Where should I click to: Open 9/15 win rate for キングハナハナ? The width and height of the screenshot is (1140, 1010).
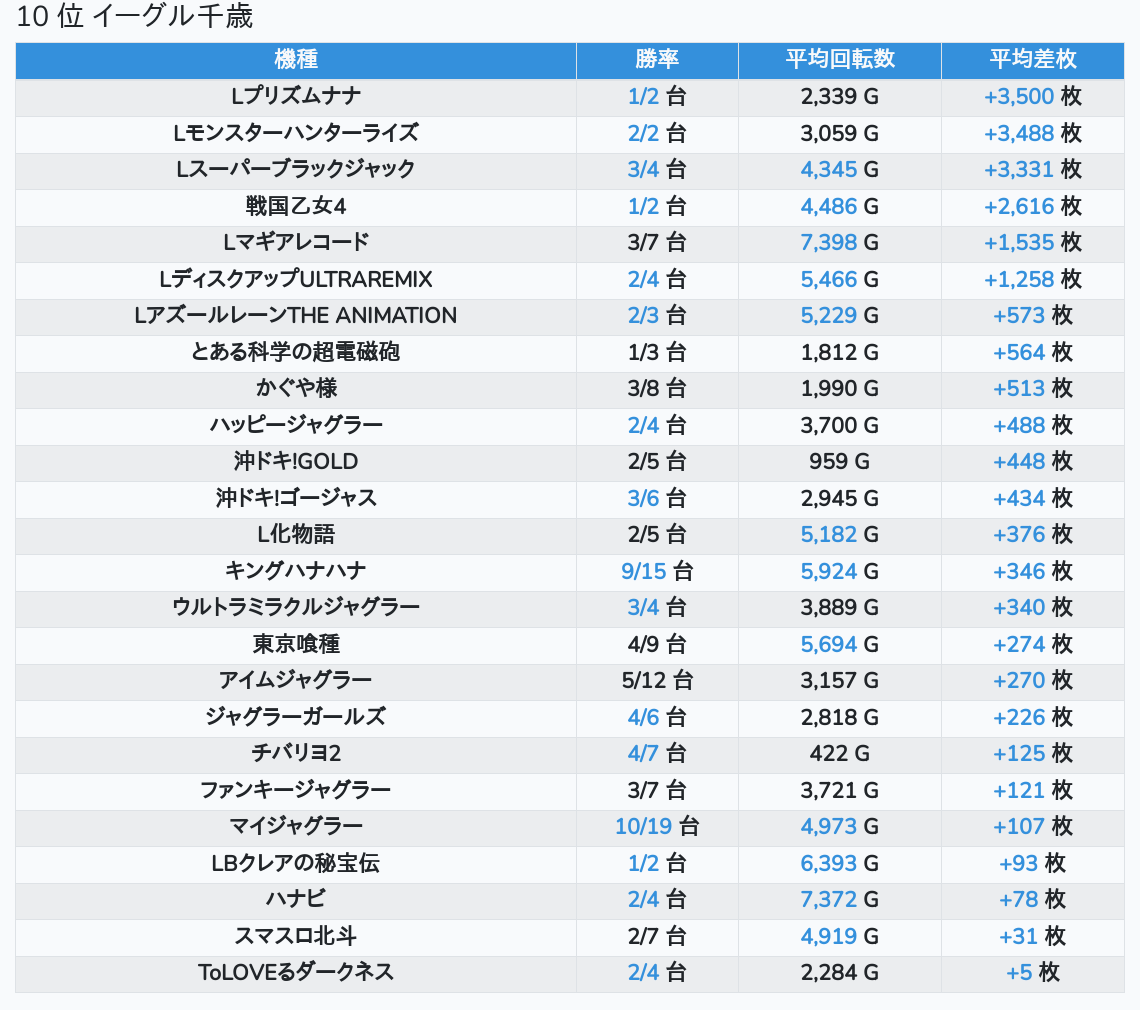(x=643, y=571)
